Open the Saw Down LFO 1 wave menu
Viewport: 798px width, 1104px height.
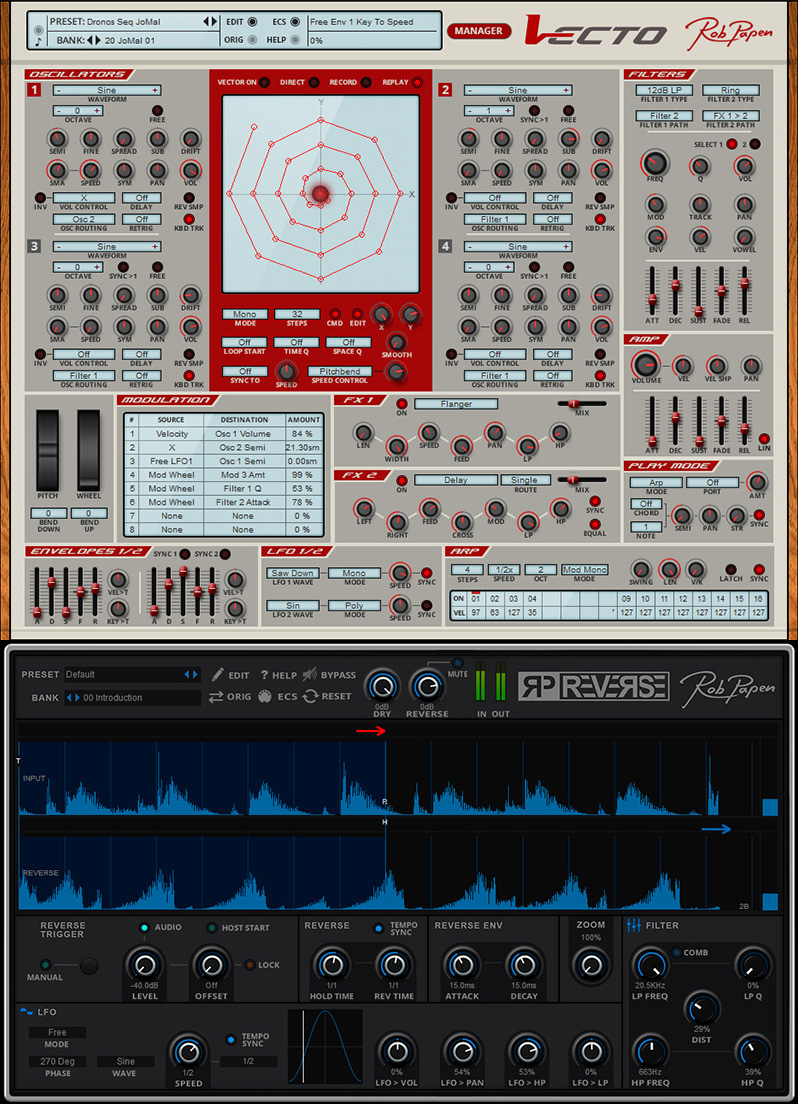[293, 573]
